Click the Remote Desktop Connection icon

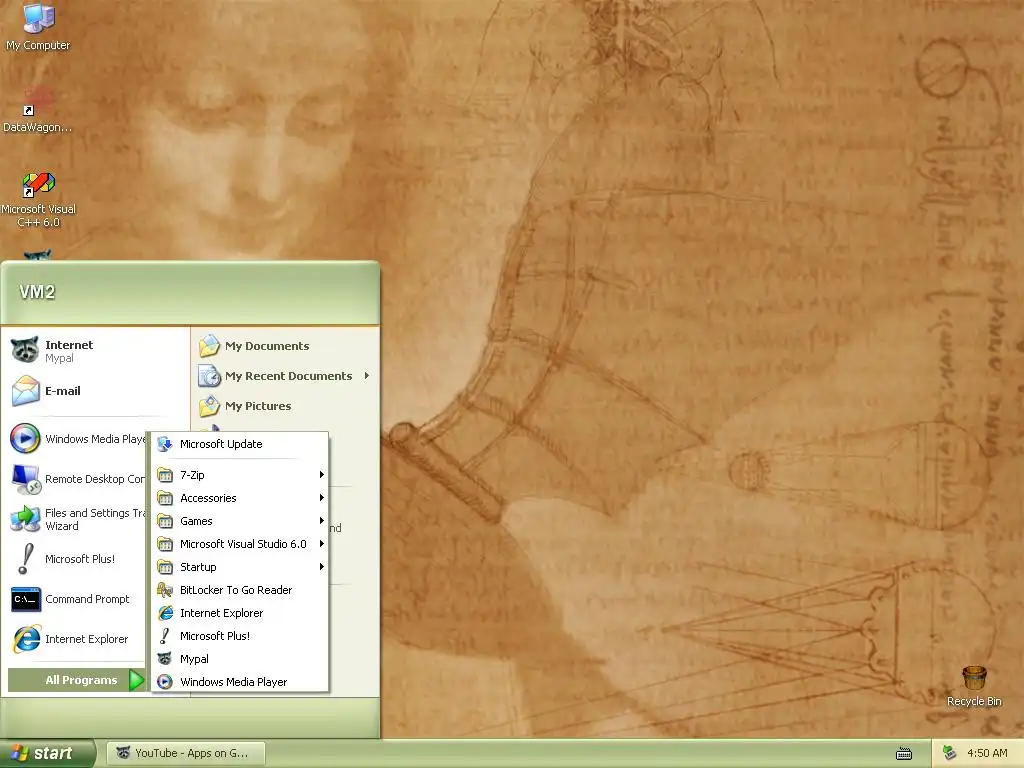coord(25,479)
